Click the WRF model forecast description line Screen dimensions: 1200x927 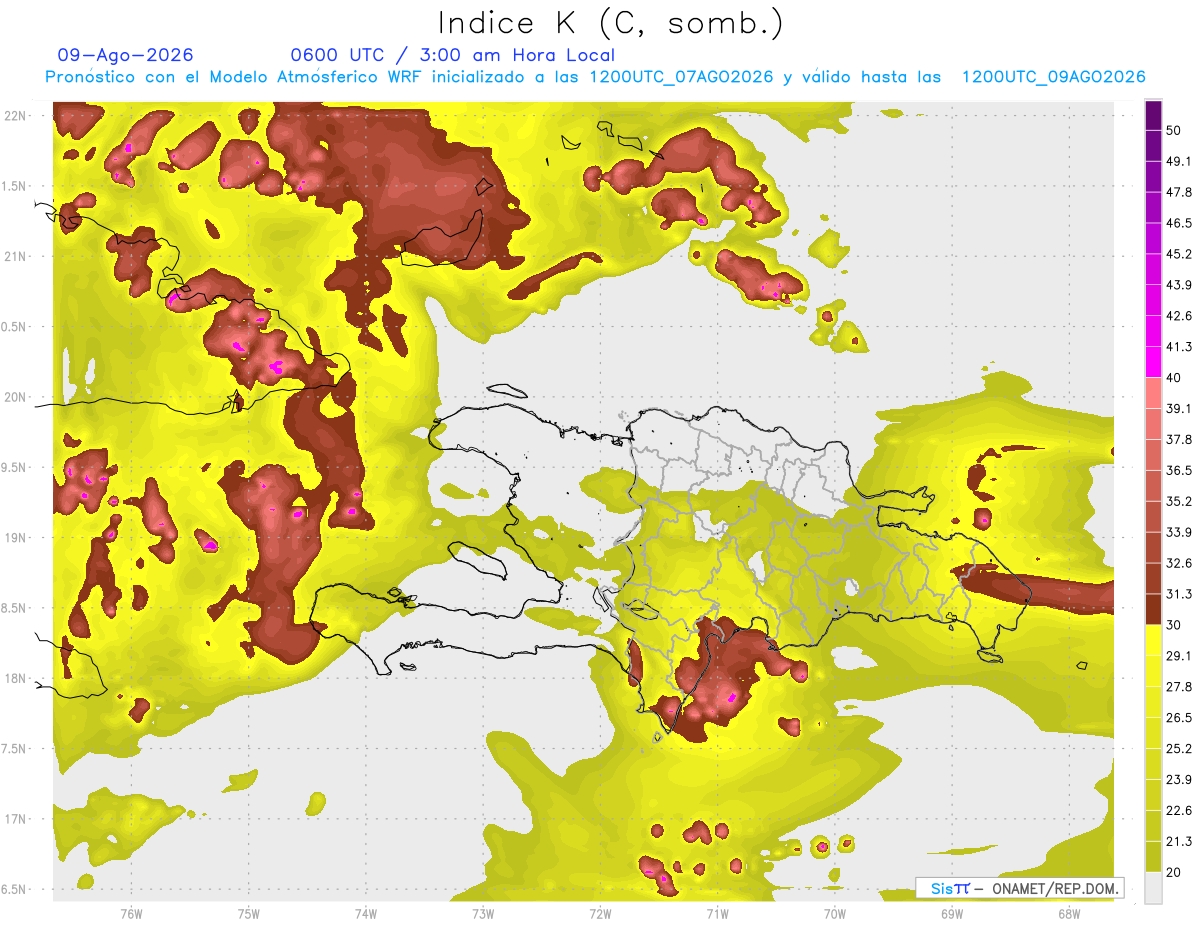tap(595, 77)
